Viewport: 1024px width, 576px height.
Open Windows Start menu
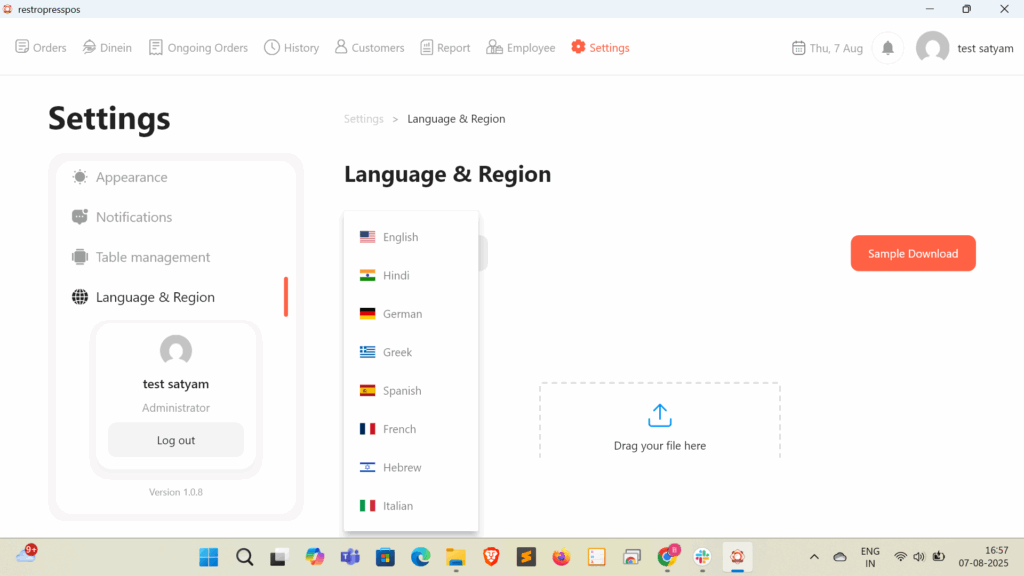pyautogui.click(x=209, y=557)
